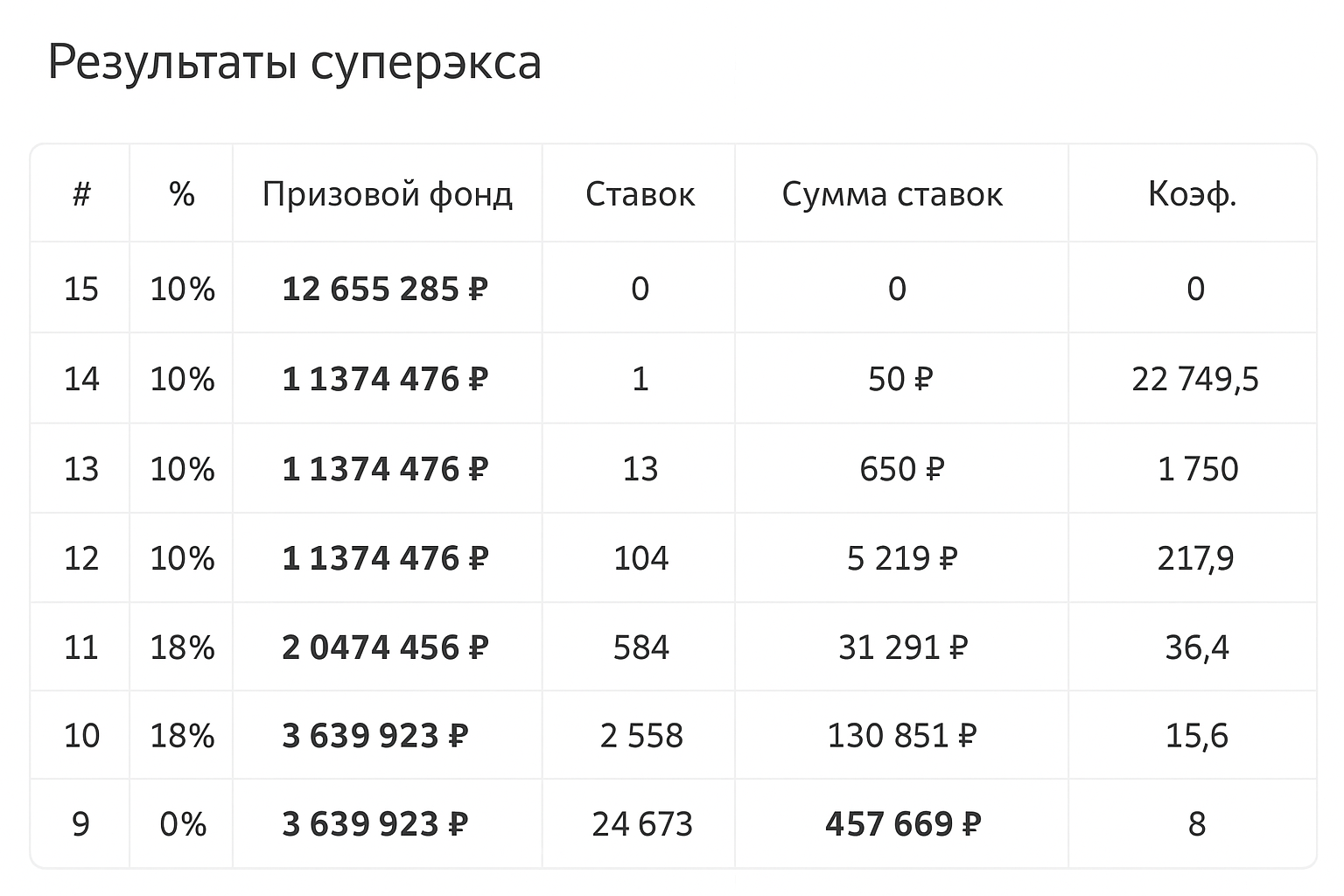Viewport: 1344px width, 896px height.
Task: Click the "Призовой фонд" column header
Action: click(x=387, y=194)
